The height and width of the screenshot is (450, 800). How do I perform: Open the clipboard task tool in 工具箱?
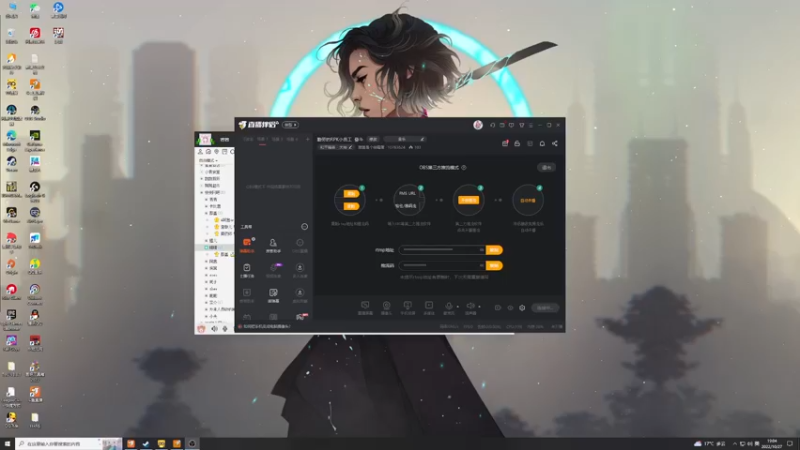click(x=247, y=269)
